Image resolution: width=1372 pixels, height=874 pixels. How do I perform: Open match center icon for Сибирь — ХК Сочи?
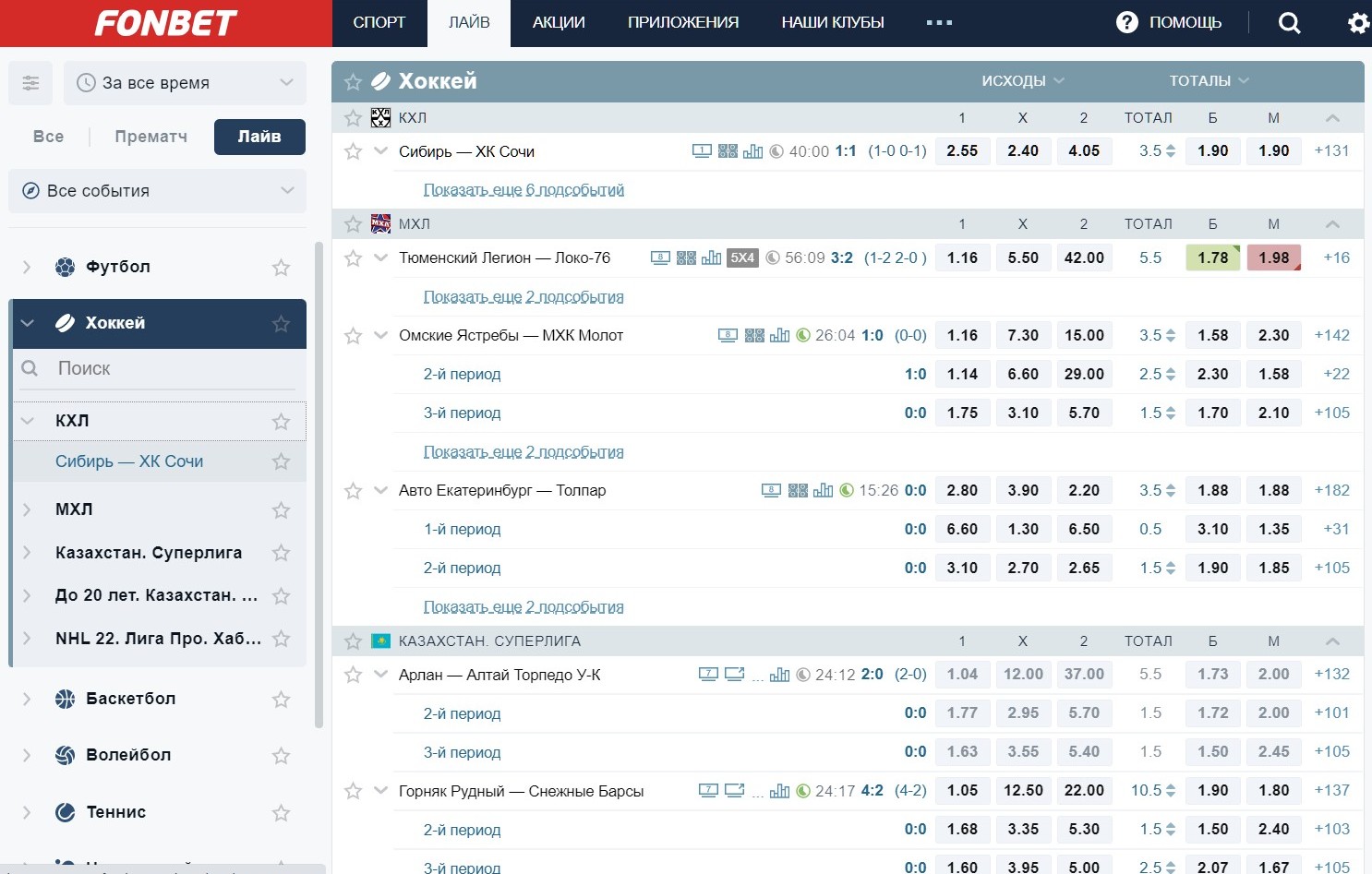[x=728, y=151]
